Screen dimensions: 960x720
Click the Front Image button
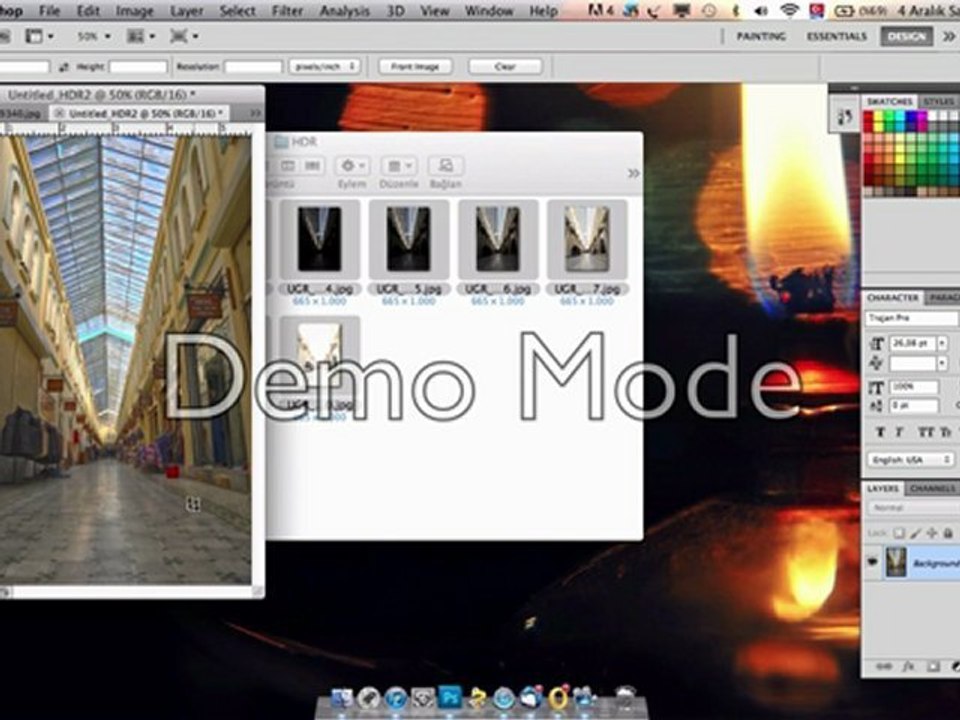415,66
